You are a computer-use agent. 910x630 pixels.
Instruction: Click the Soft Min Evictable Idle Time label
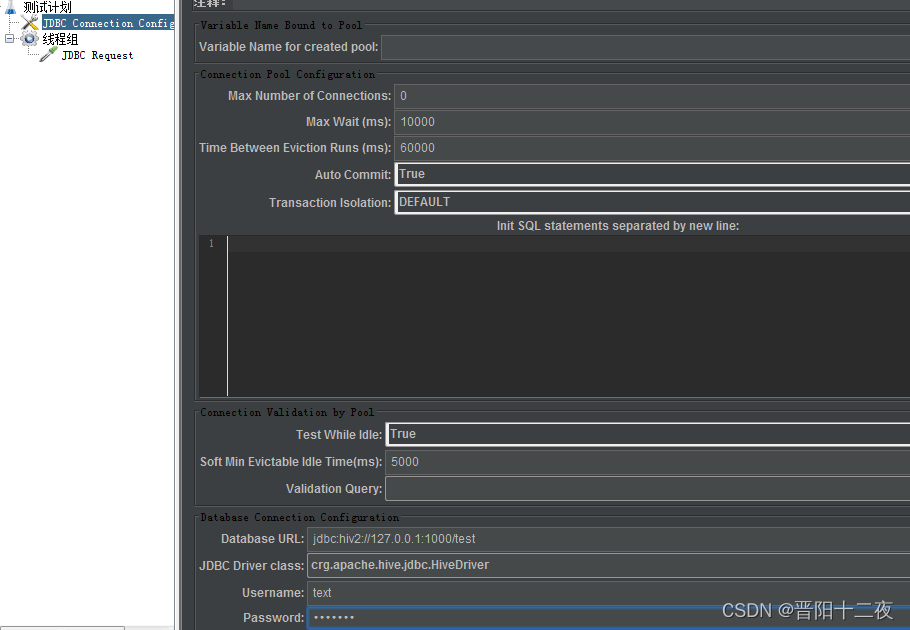[291, 462]
